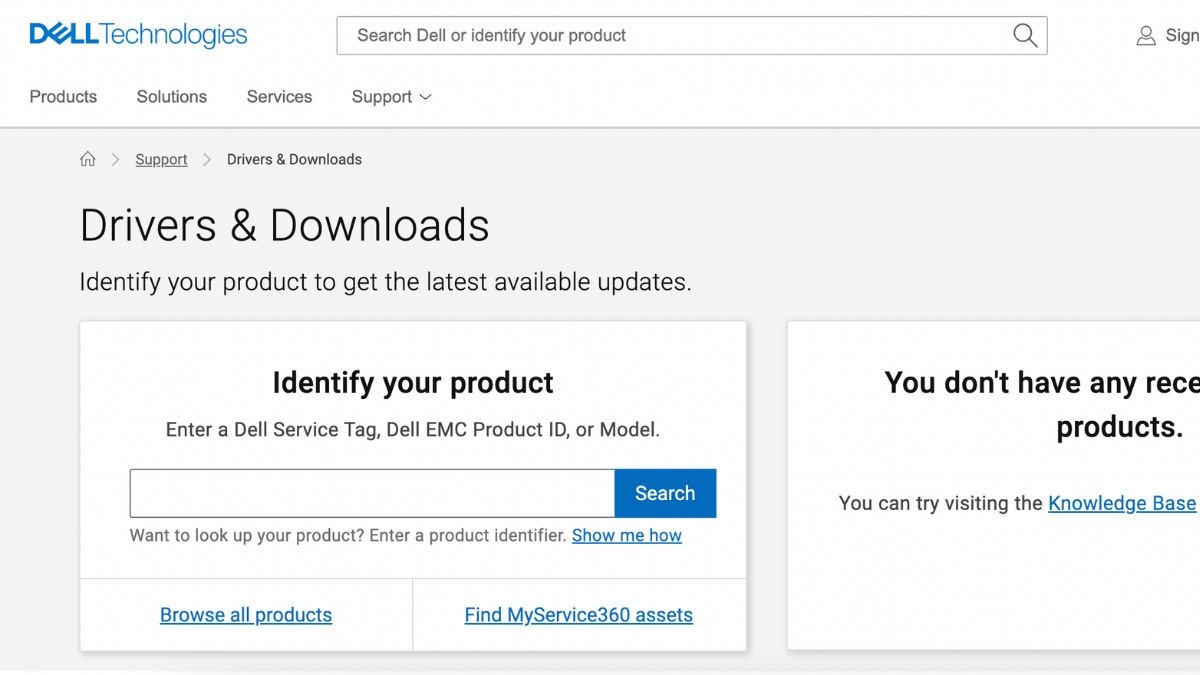1200x675 pixels.
Task: Click Browse all products link
Action: point(246,615)
